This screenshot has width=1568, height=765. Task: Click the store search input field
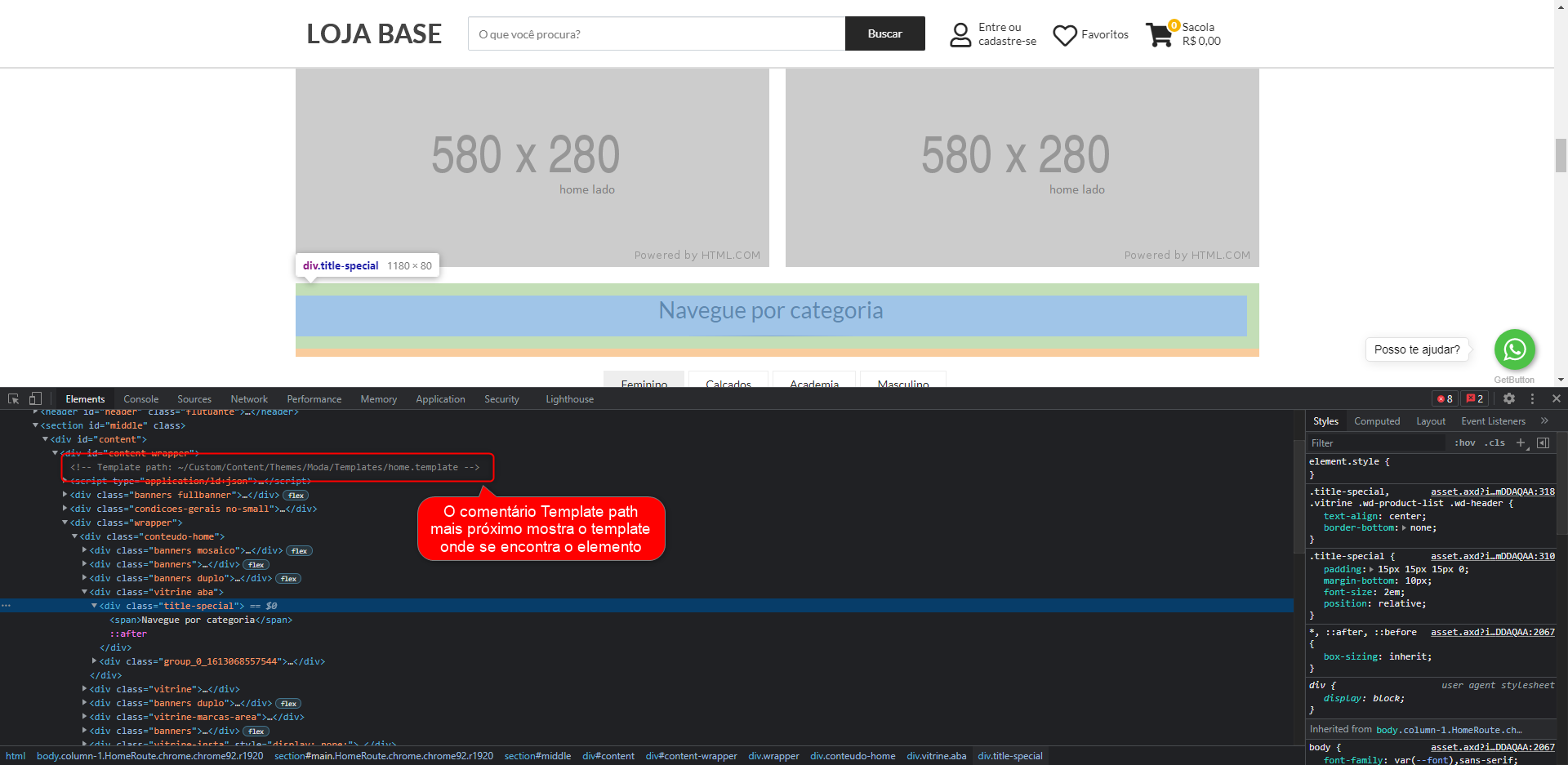(x=657, y=33)
